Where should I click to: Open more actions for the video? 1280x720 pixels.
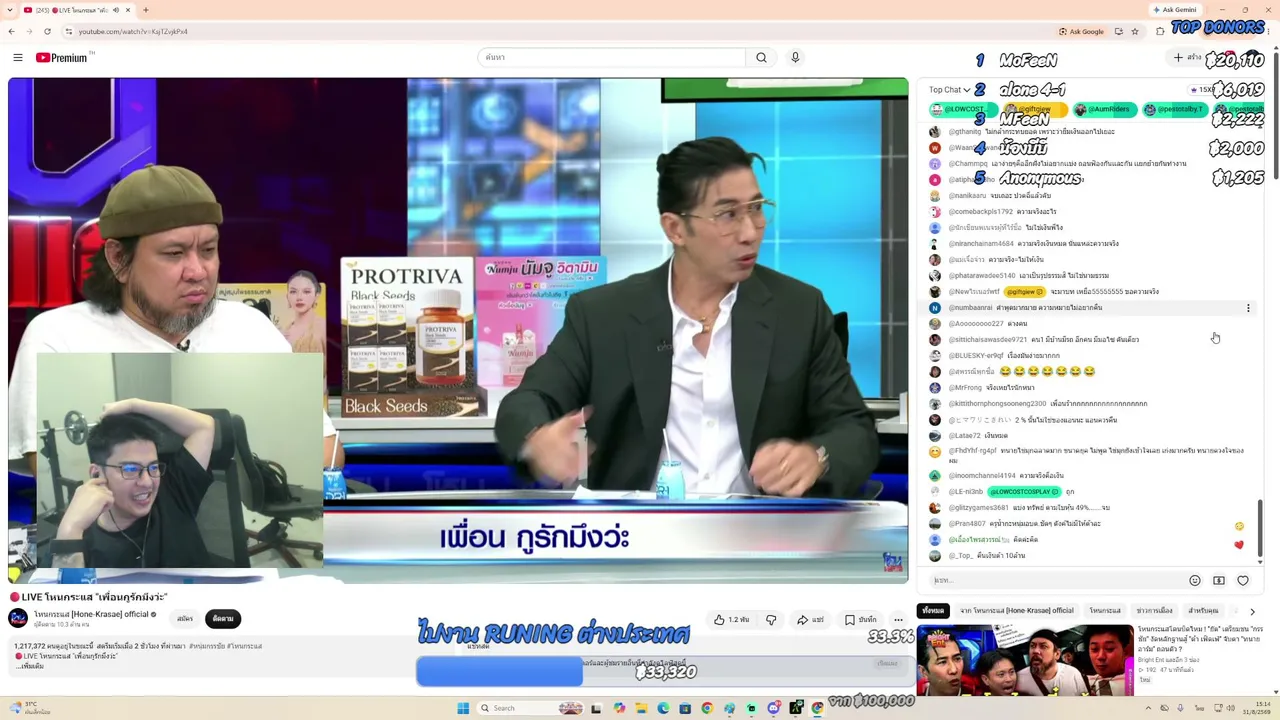pos(898,620)
